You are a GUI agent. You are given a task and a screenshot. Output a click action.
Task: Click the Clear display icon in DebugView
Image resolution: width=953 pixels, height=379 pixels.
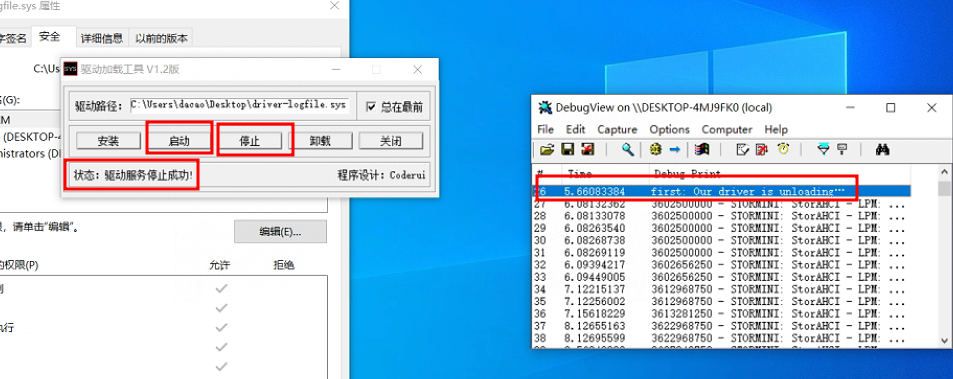click(x=762, y=149)
